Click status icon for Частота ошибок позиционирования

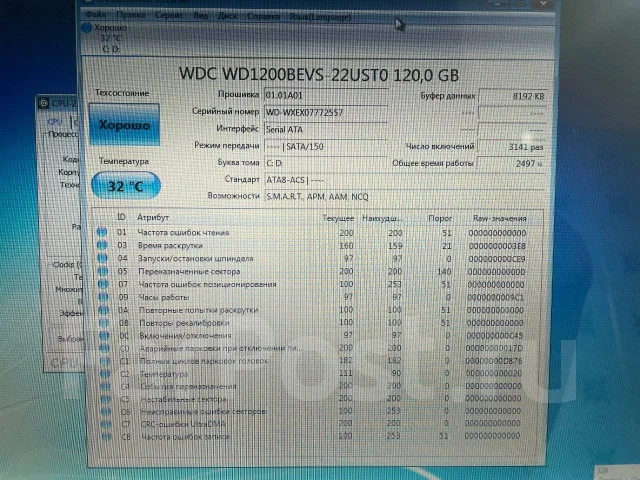[x=103, y=284]
